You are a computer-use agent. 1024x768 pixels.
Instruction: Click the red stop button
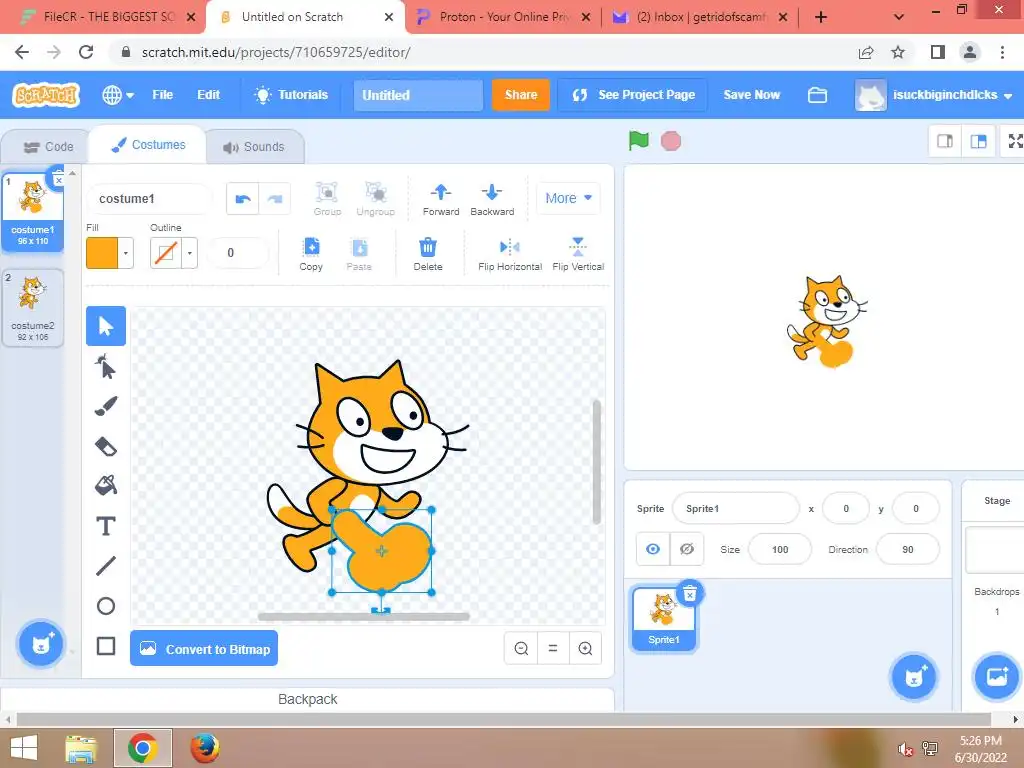(671, 141)
